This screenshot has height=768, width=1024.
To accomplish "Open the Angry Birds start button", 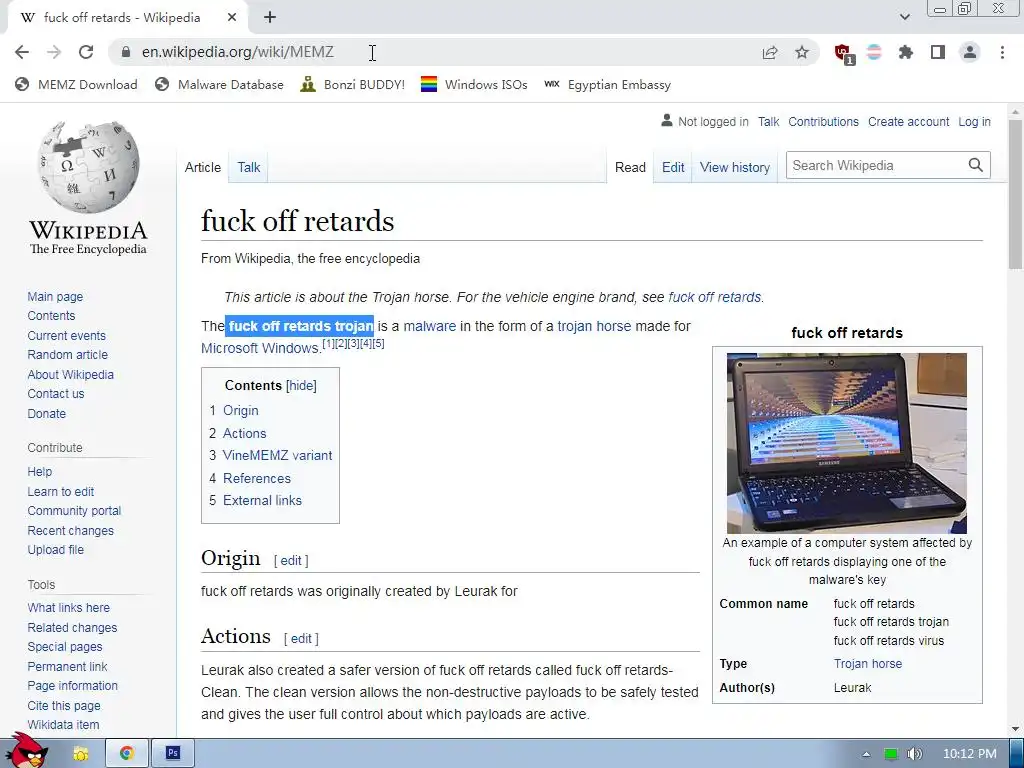I will (x=26, y=752).
